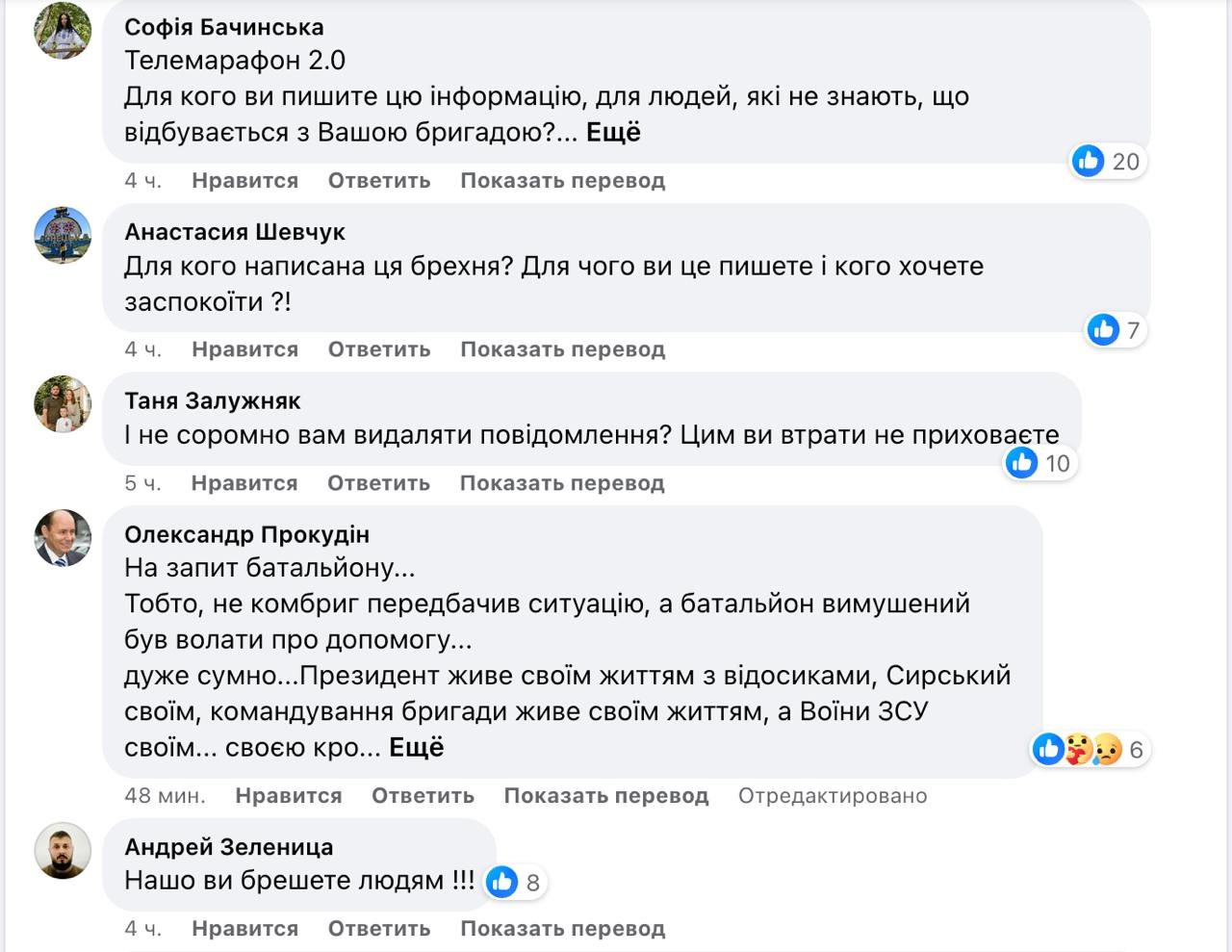Expand Софія Бачинська's comment with Ещё
The width and height of the screenshot is (1232, 952).
613,132
